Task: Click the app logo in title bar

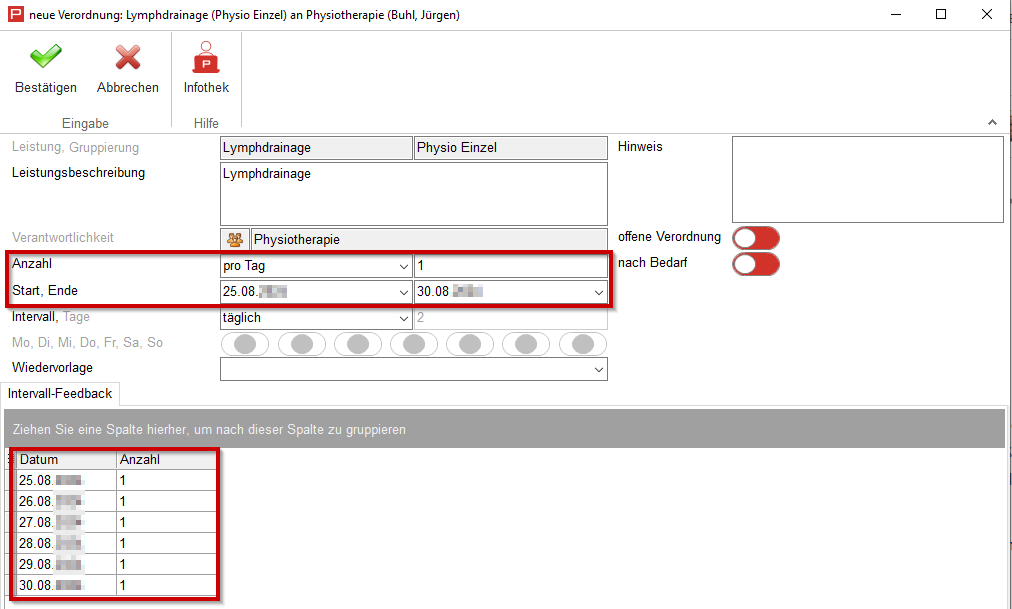Action: click(x=15, y=15)
